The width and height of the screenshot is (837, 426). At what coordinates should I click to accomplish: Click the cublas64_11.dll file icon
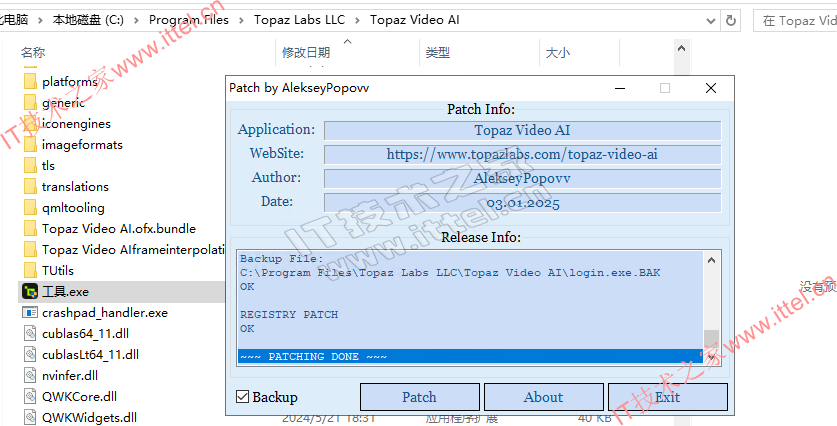coord(30,334)
